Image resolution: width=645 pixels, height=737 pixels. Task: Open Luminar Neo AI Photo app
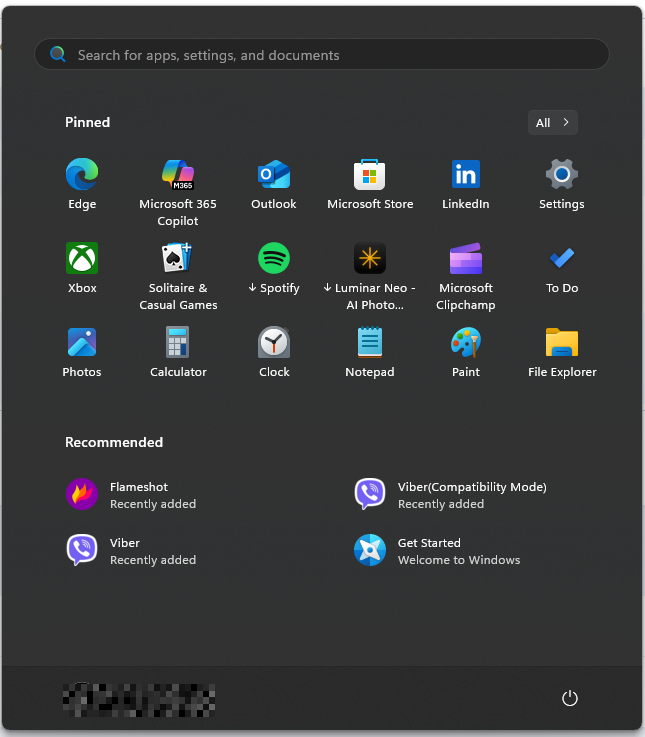(x=370, y=276)
